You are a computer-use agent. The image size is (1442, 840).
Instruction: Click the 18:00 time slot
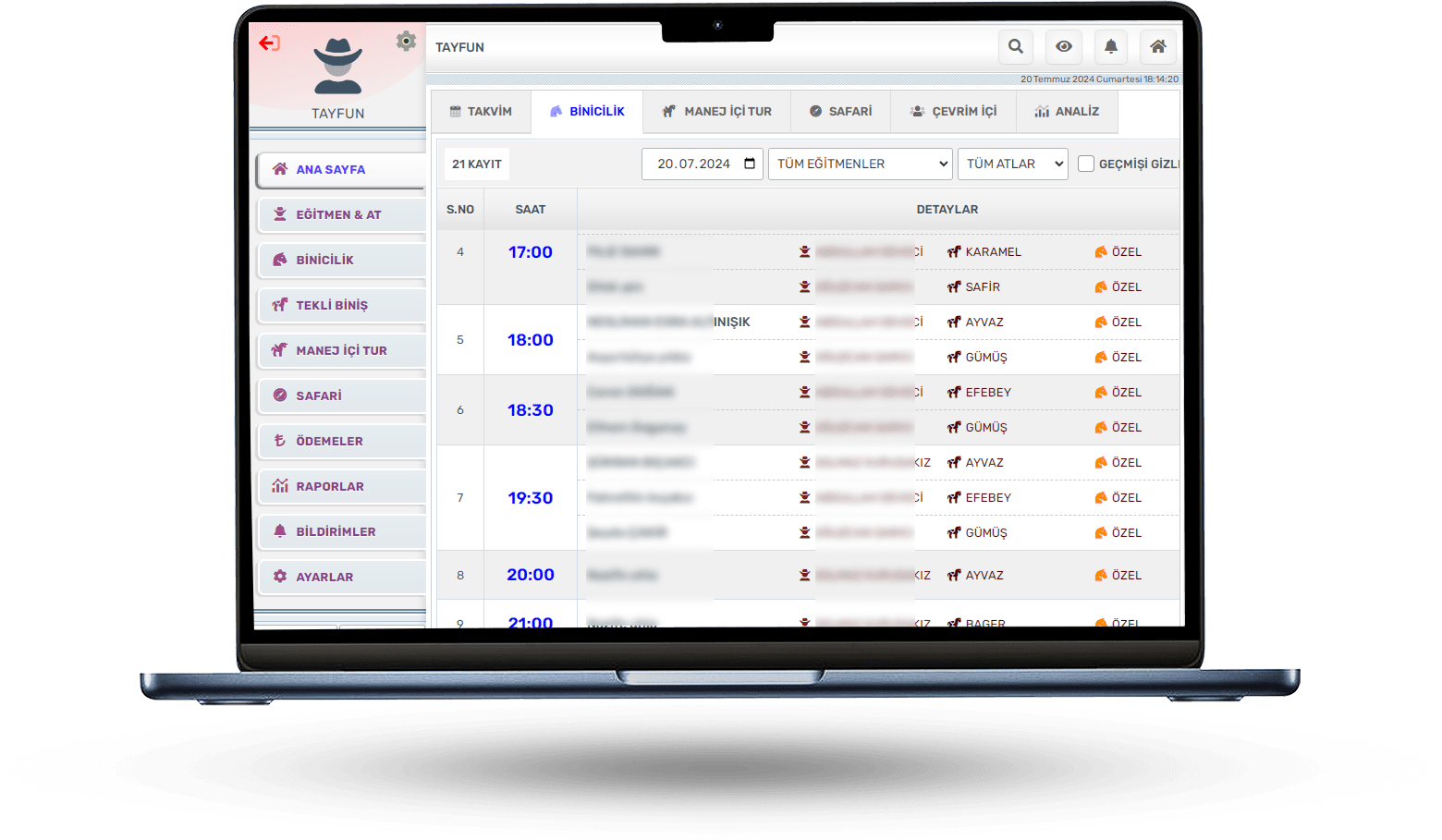pyautogui.click(x=531, y=340)
